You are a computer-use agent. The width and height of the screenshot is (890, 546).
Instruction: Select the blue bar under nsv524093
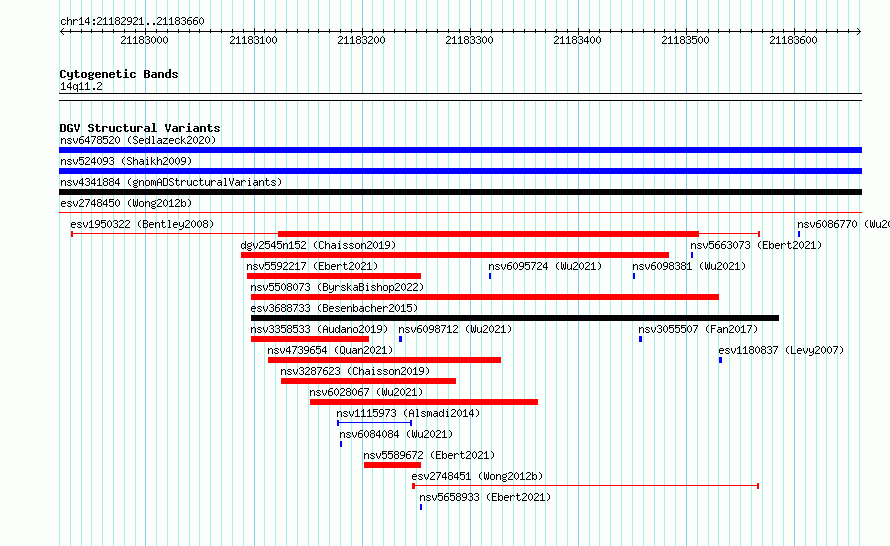coord(460,171)
